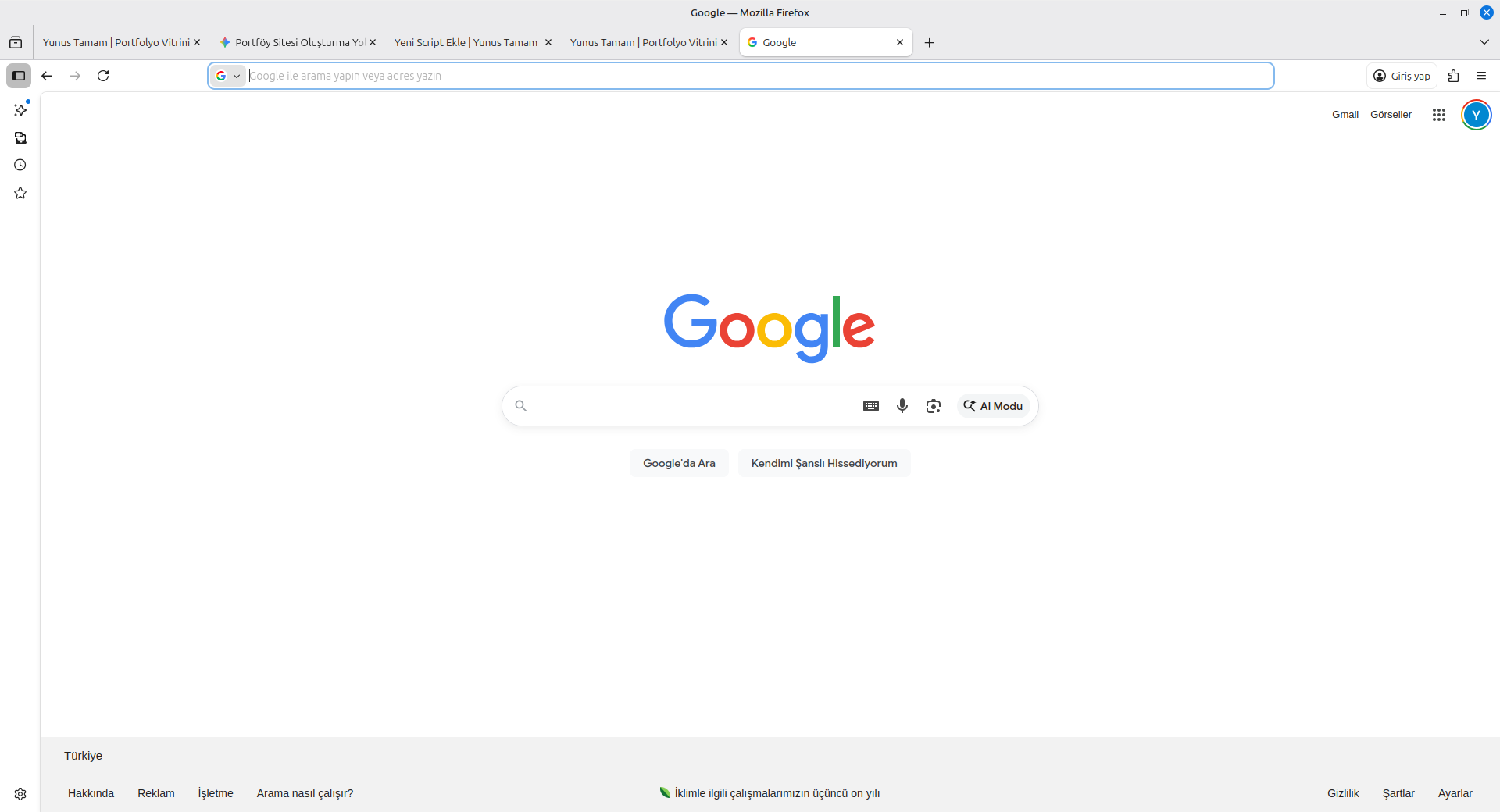Expand the list all tabs chevron

coord(1484,42)
